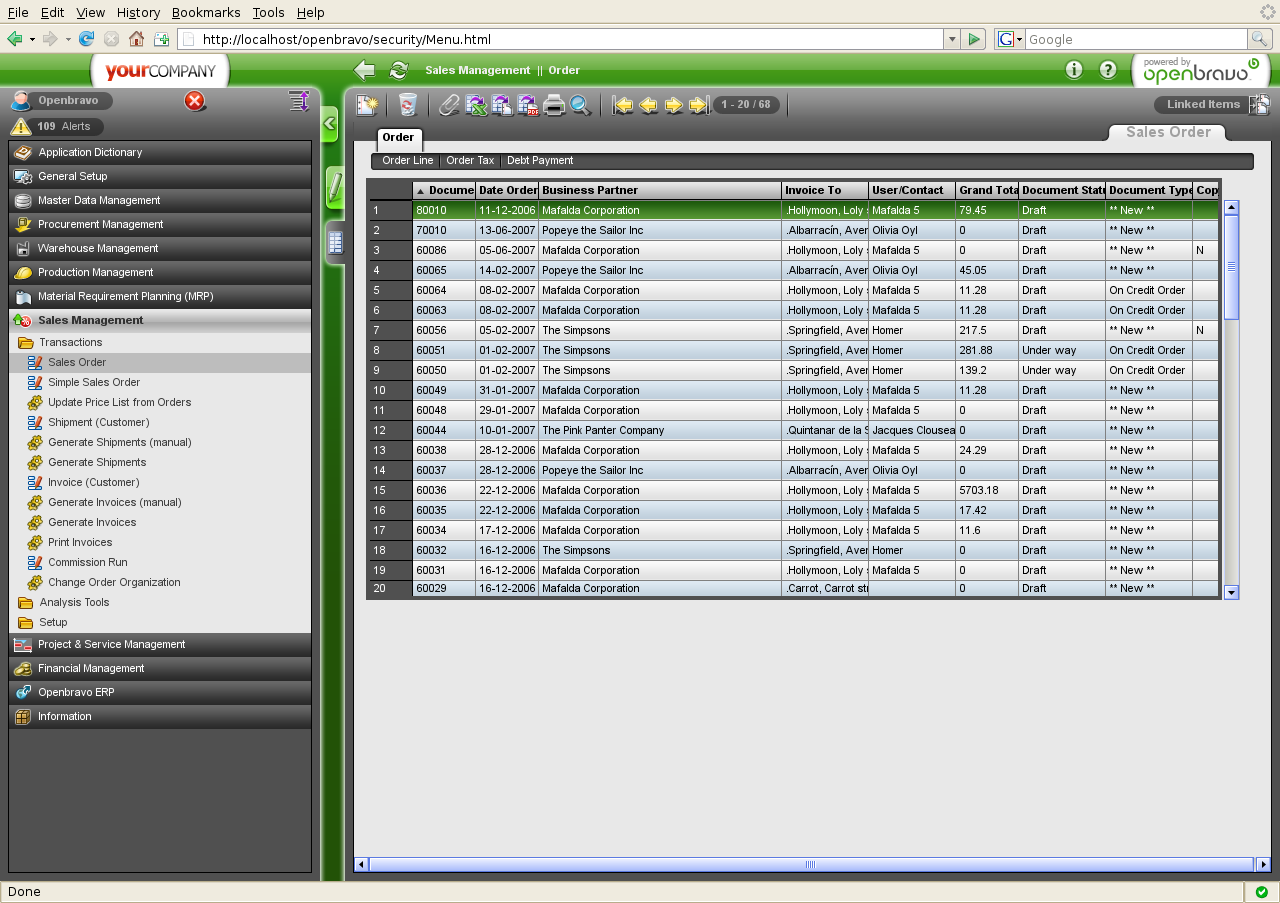This screenshot has width=1280, height=903.
Task: Open the browser URL history dropdown
Action: click(x=951, y=39)
